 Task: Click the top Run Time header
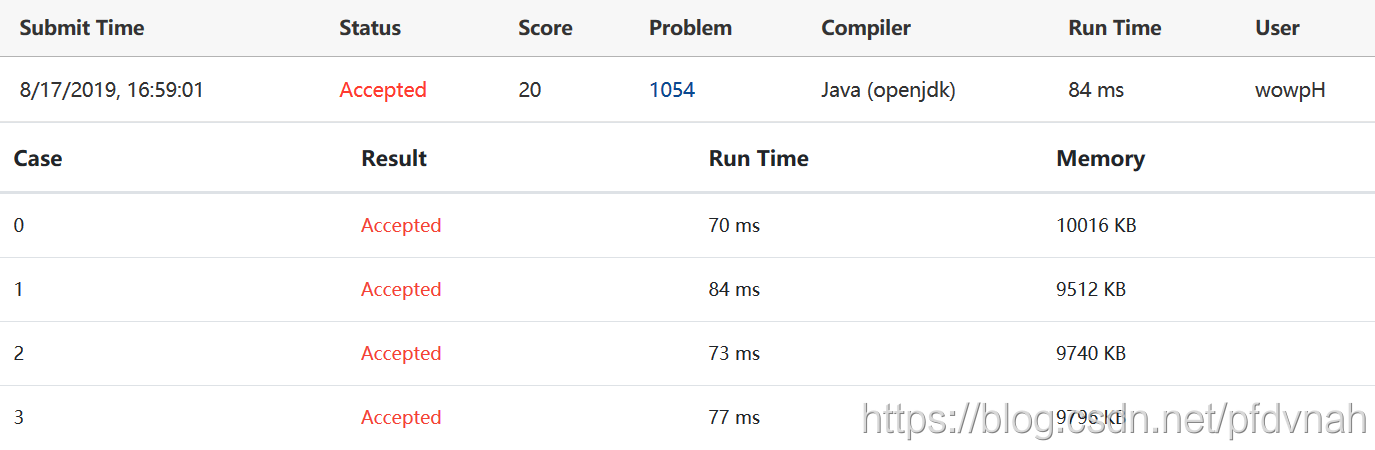point(1115,28)
